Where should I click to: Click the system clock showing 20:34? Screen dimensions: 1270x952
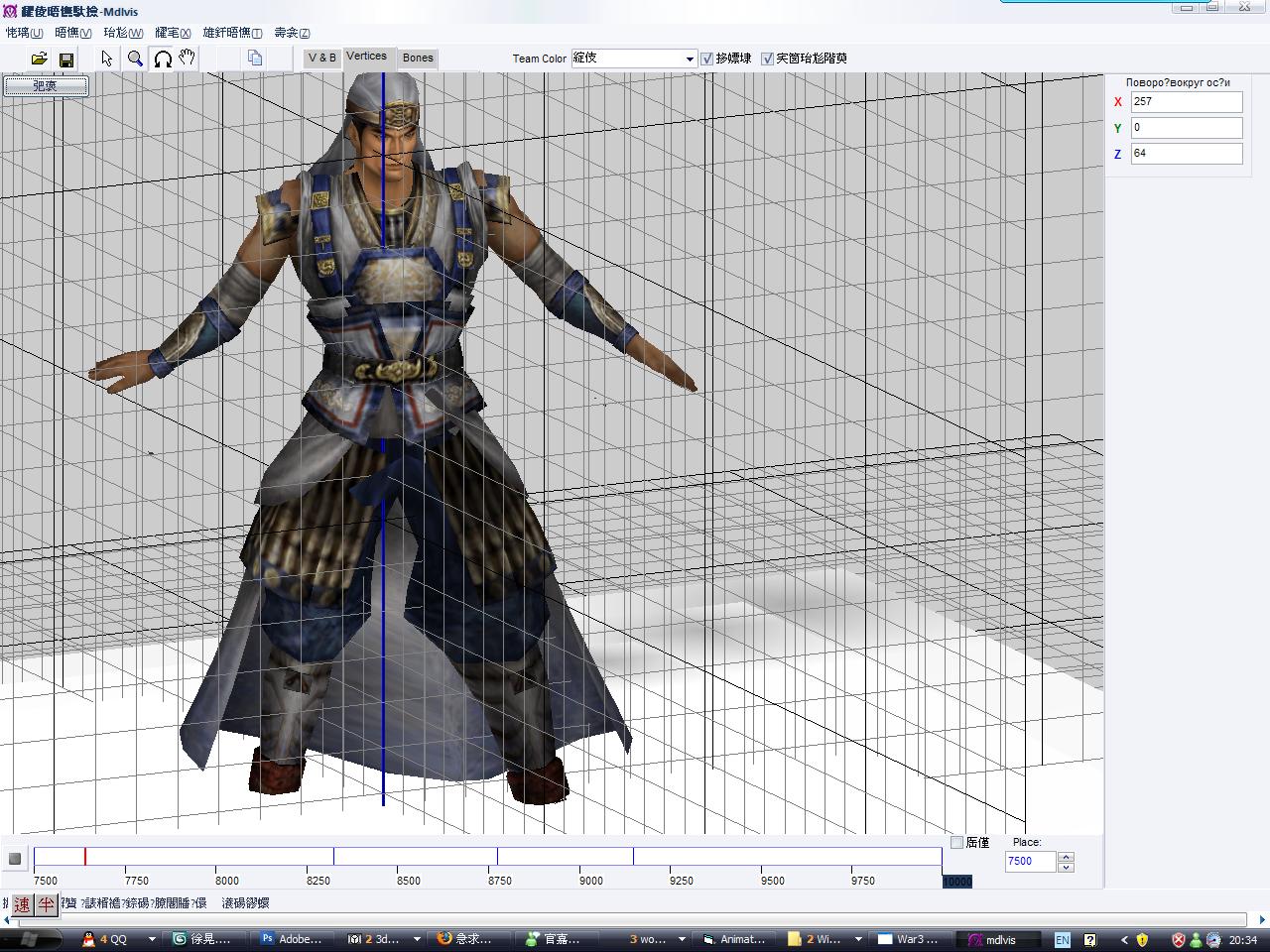pos(1242,939)
